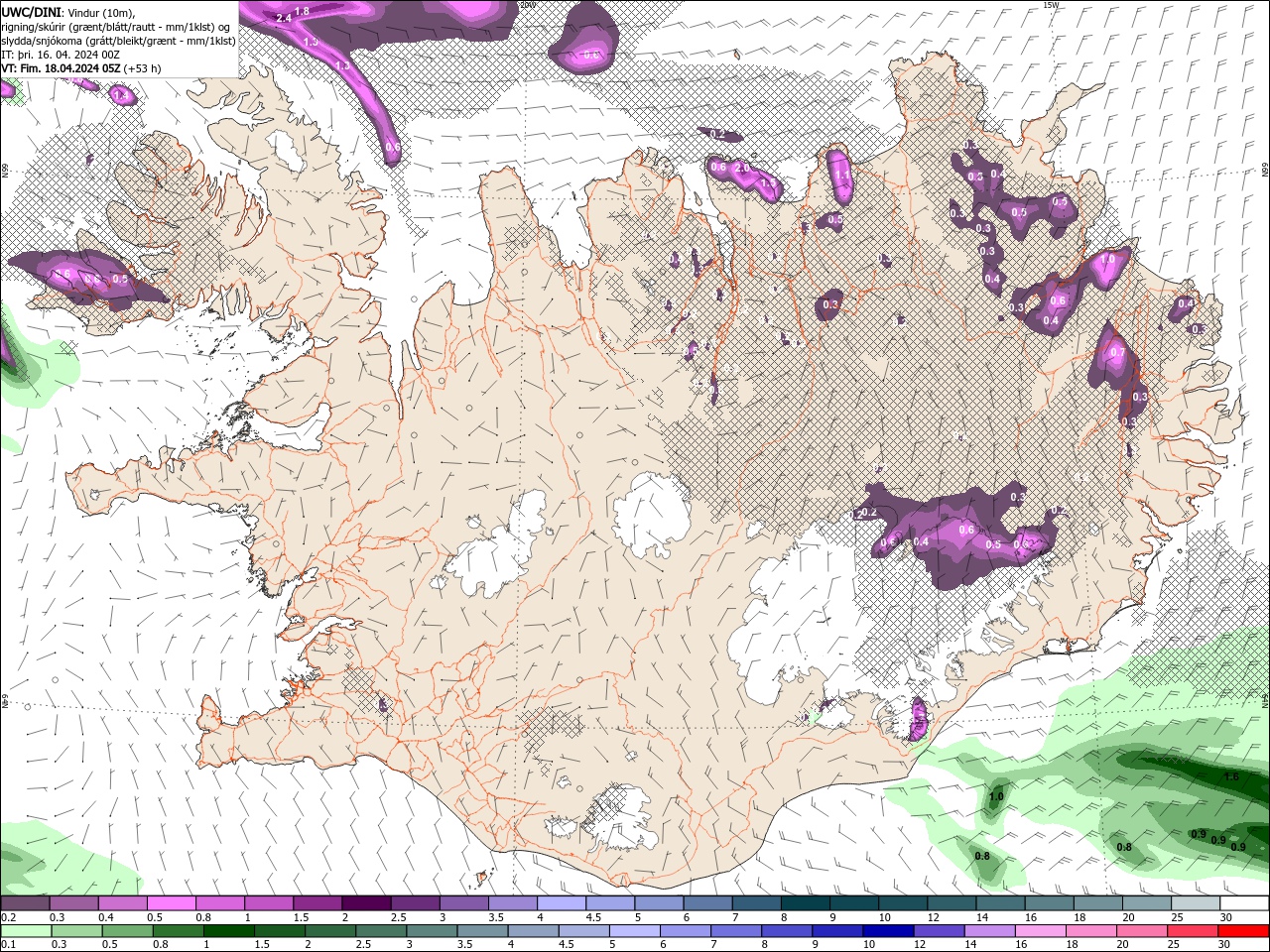Click the bright pink 0.5 swatch in the upper legend row
This screenshot has height=952, width=1270.
coord(171,903)
